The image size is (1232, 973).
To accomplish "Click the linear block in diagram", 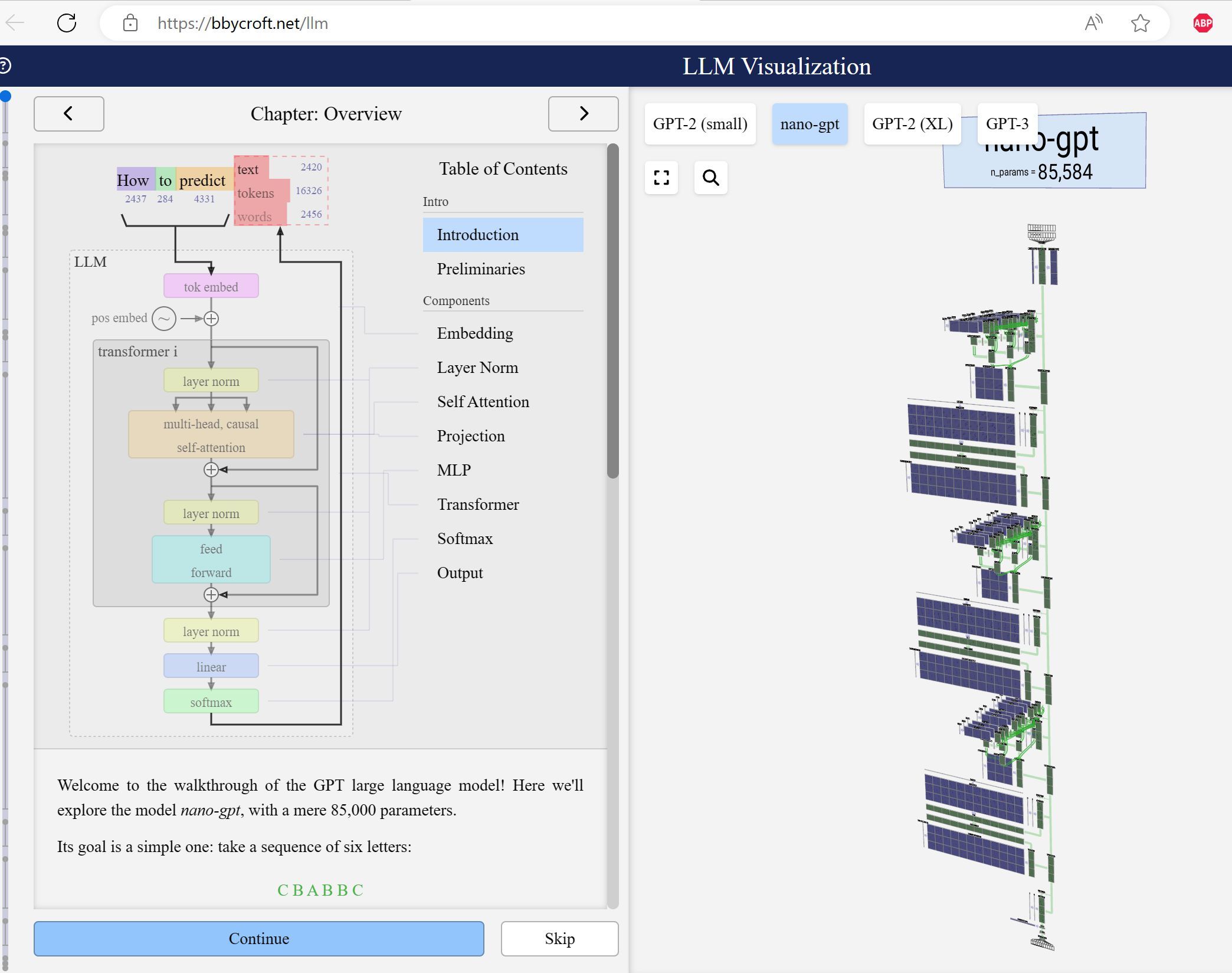I will click(x=211, y=666).
